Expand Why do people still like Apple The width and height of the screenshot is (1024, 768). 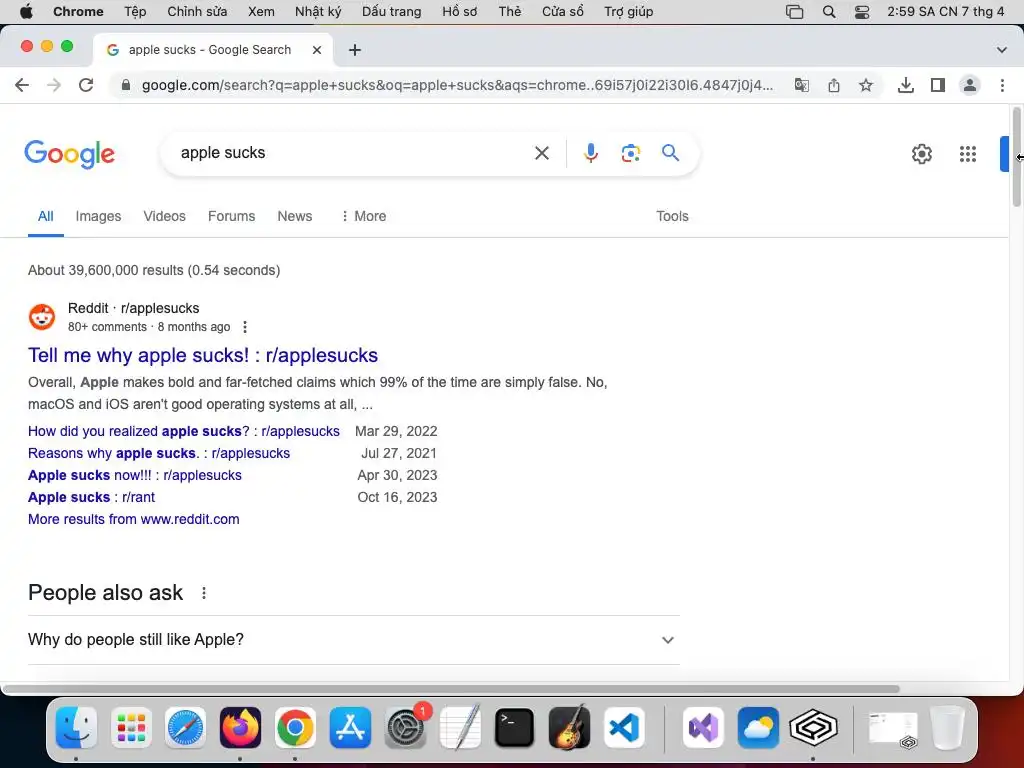pos(353,639)
